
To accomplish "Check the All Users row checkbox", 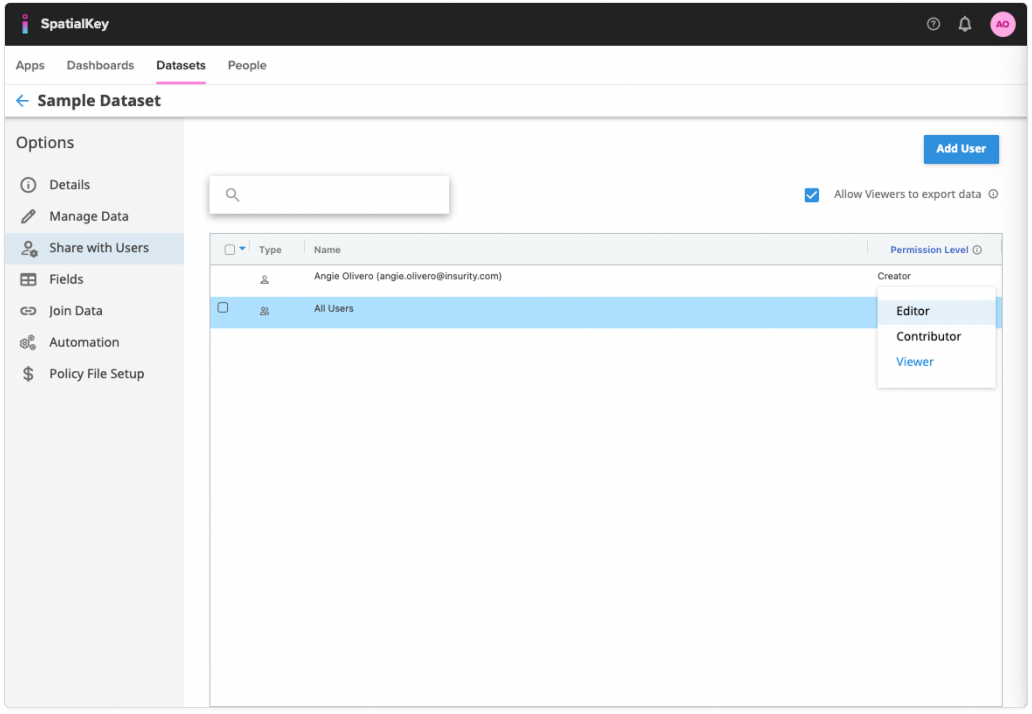I will click(x=223, y=308).
